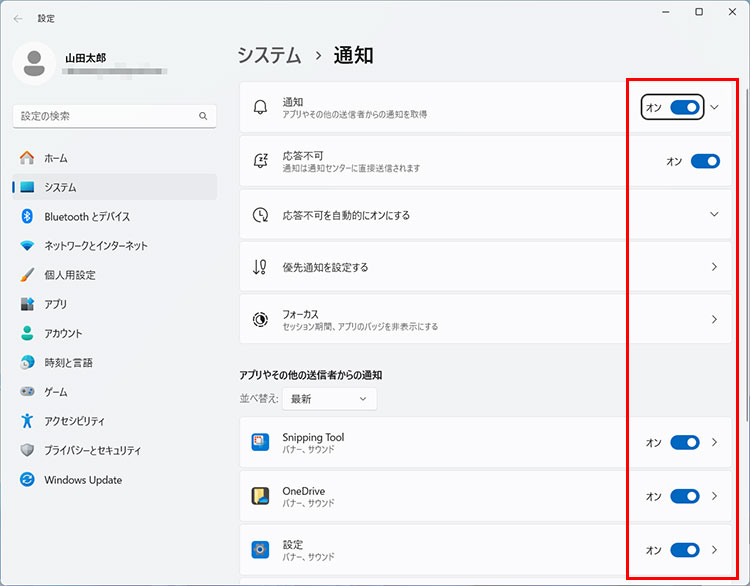
Task: Click the search magnifier icon
Action: tap(203, 116)
